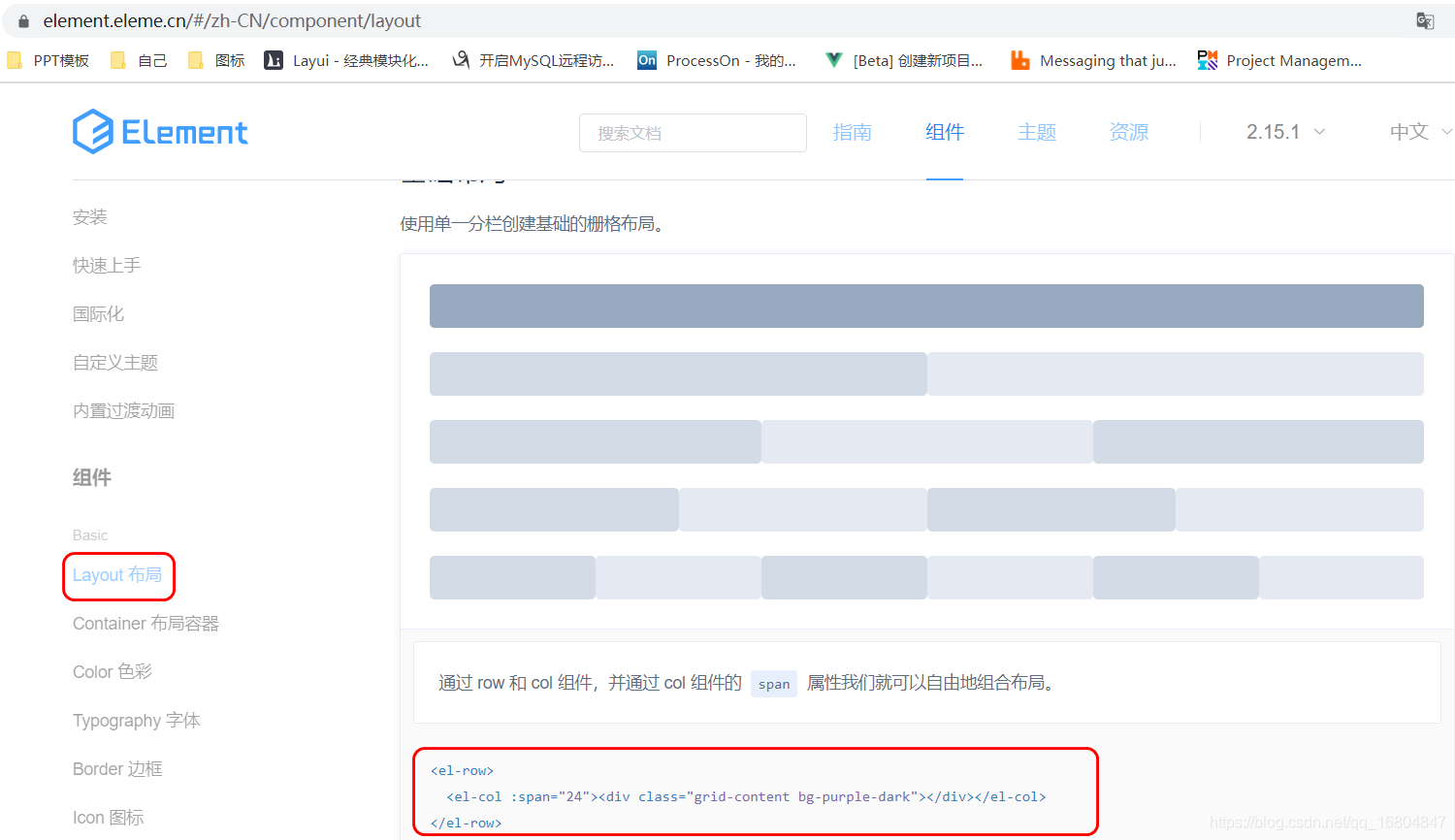Open the 安装 sidebar link
This screenshot has width=1455, height=840.
point(90,217)
